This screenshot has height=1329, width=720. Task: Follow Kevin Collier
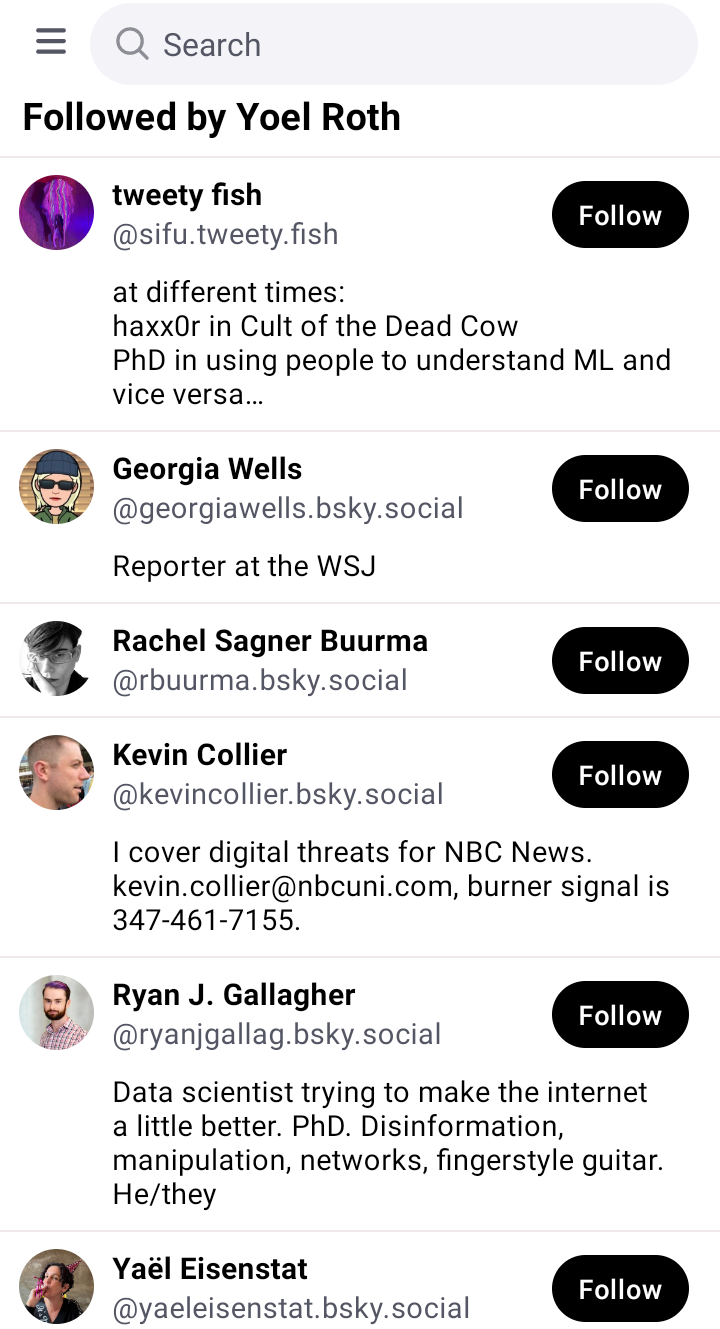[x=620, y=775]
